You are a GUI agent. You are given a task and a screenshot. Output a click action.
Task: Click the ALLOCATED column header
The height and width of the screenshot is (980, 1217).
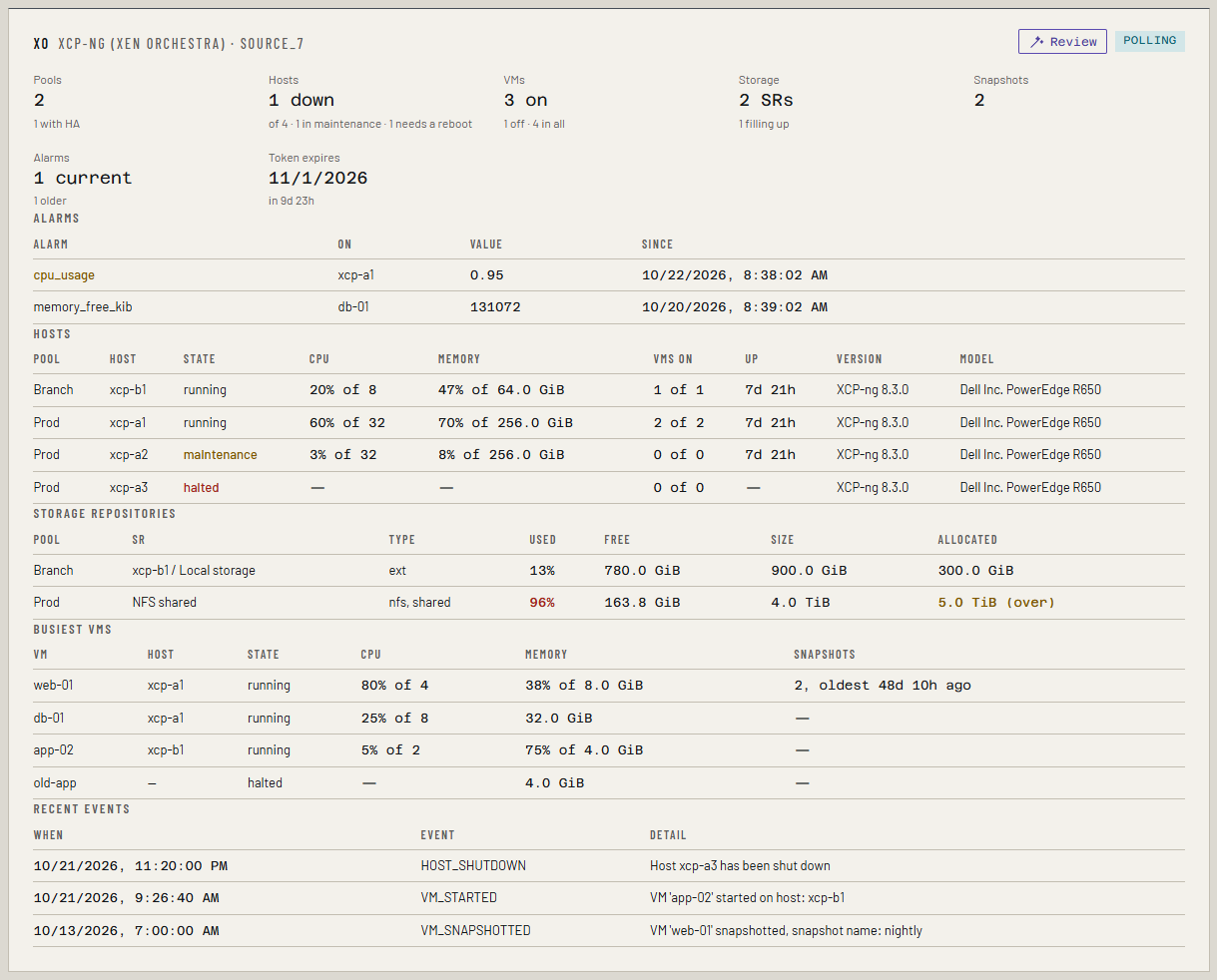click(x=967, y=540)
